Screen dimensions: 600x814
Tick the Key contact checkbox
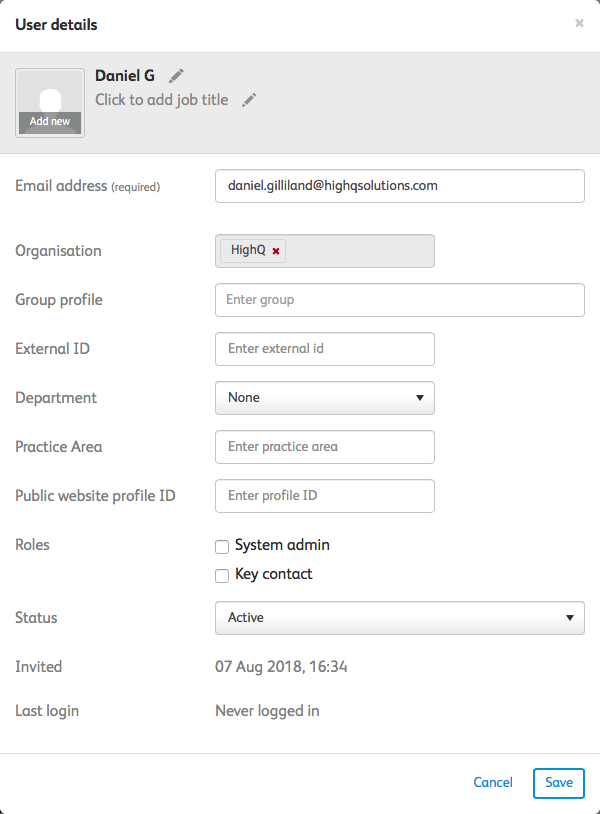[x=222, y=575]
